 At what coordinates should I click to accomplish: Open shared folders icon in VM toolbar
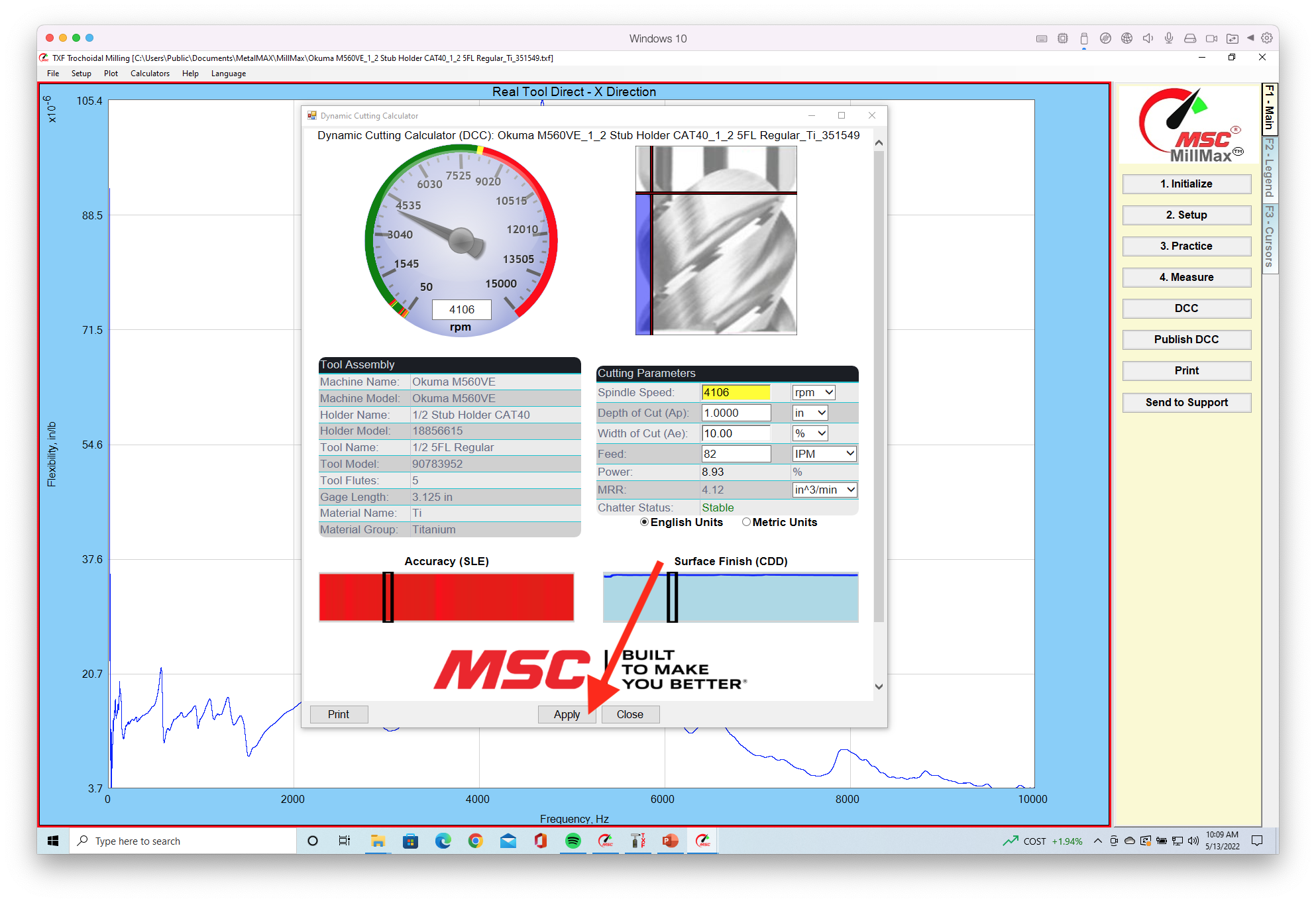[x=1233, y=38]
